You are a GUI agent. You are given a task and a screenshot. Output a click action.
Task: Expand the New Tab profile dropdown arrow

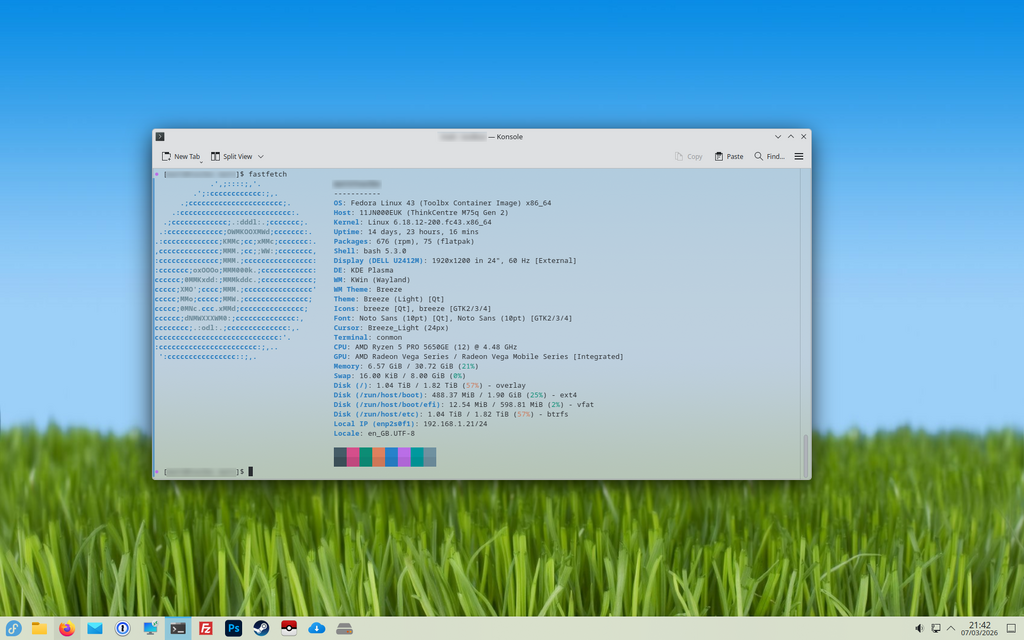click(x=201, y=161)
